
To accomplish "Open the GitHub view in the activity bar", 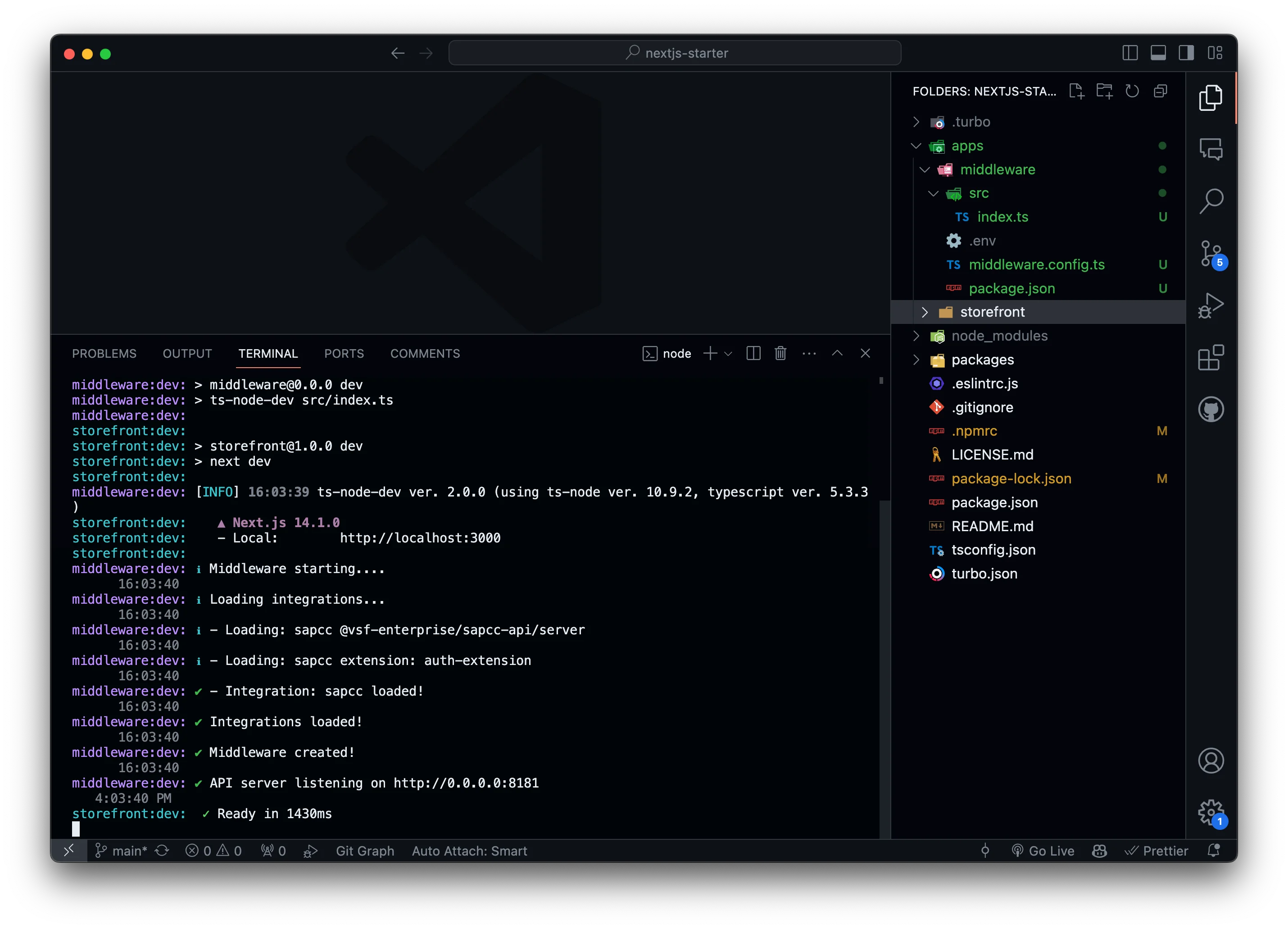I will coord(1212,409).
